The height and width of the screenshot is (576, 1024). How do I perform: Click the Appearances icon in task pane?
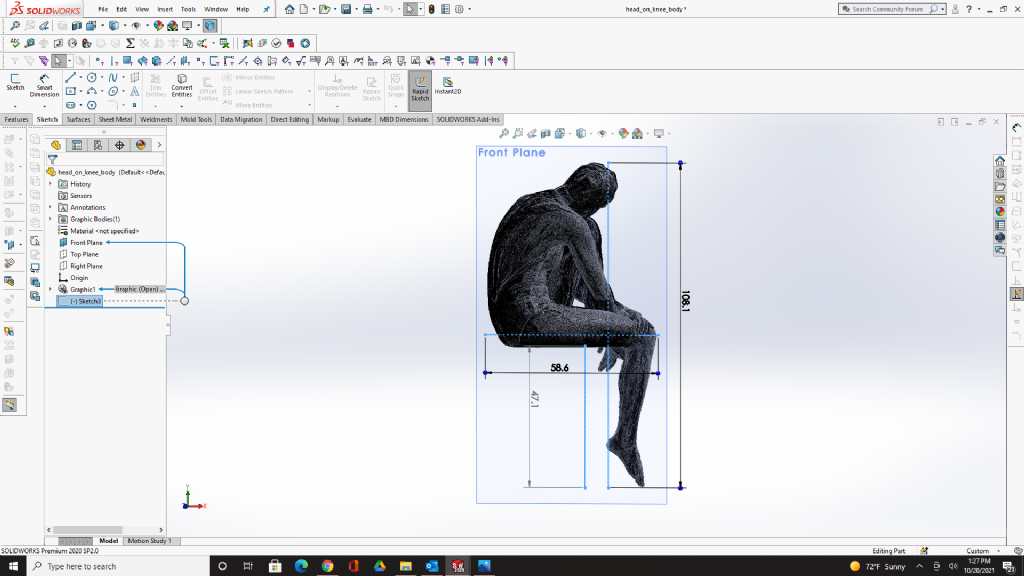pyautogui.click(x=999, y=211)
